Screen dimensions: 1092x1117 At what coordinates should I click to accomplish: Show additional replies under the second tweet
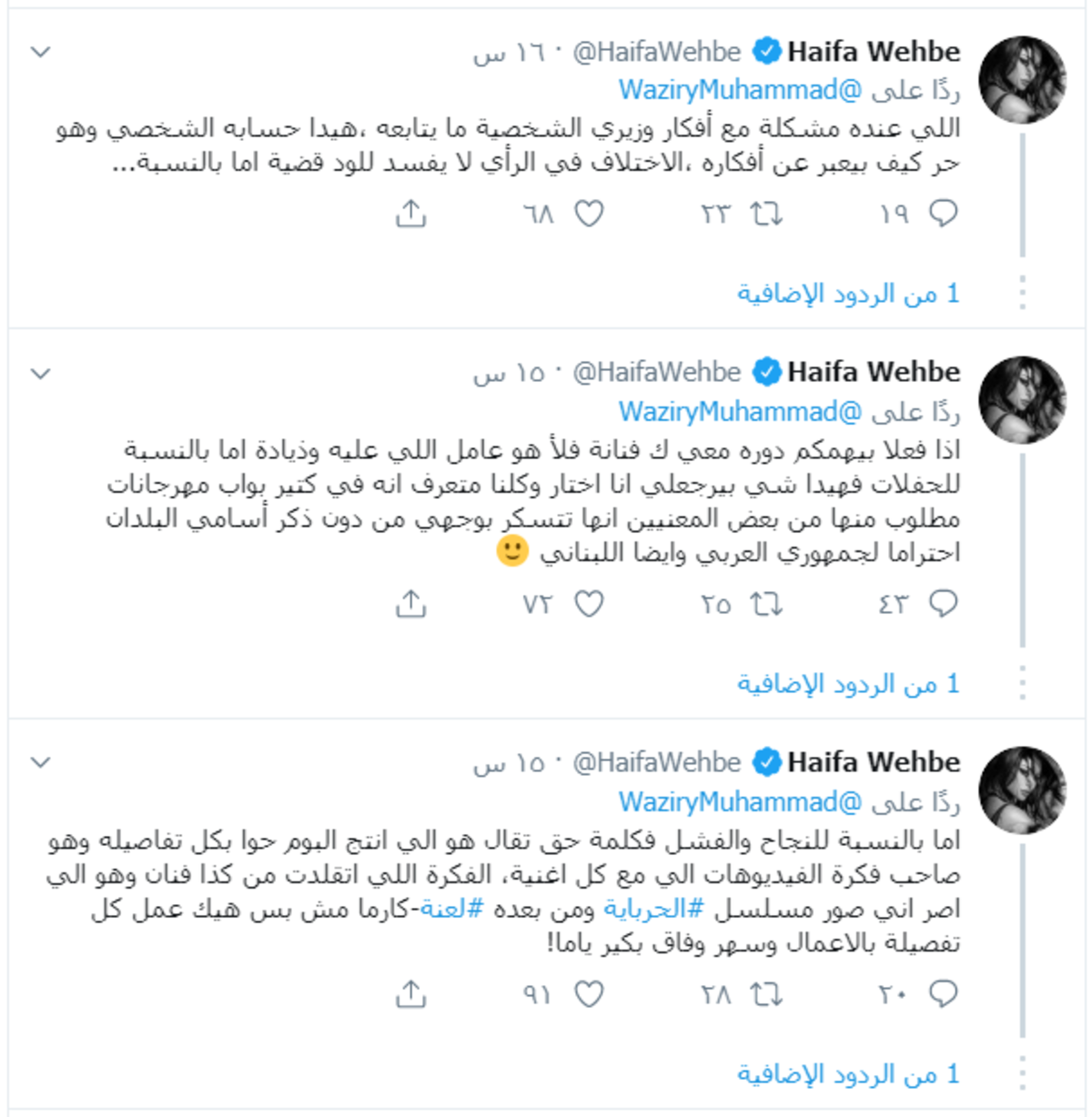(848, 684)
